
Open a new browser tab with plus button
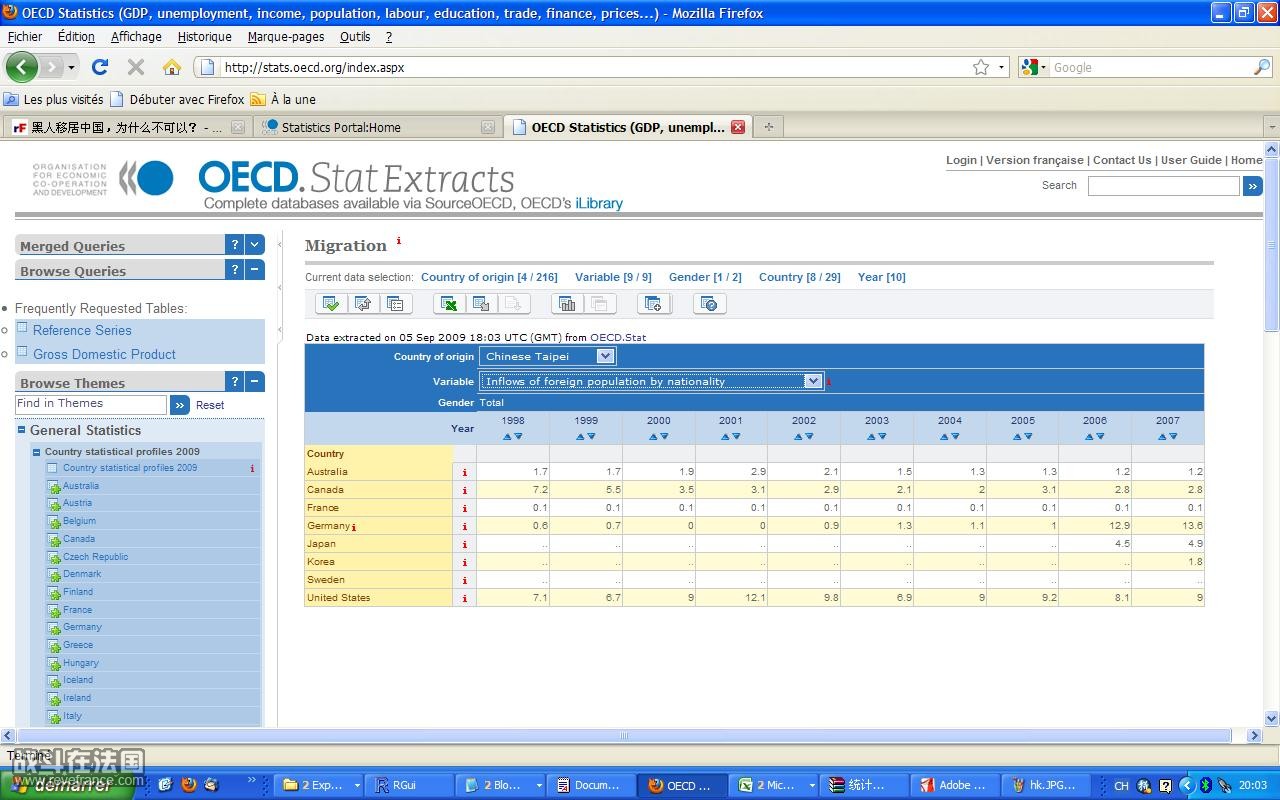click(768, 127)
